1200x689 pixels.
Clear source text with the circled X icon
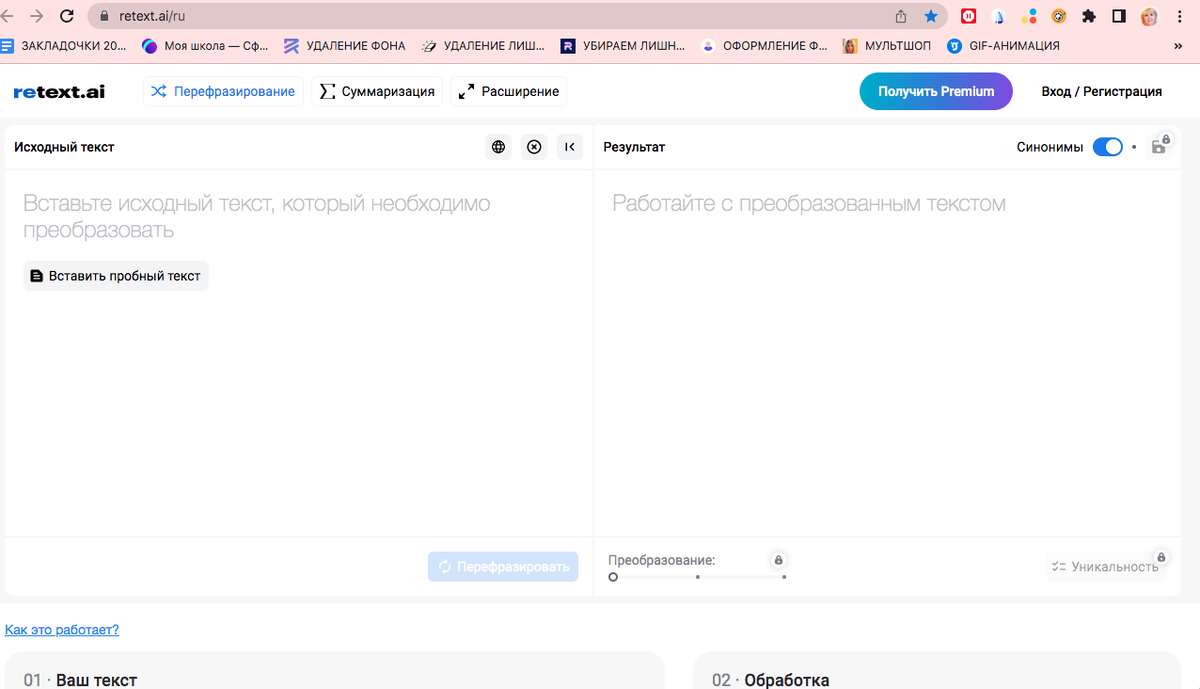(x=534, y=147)
